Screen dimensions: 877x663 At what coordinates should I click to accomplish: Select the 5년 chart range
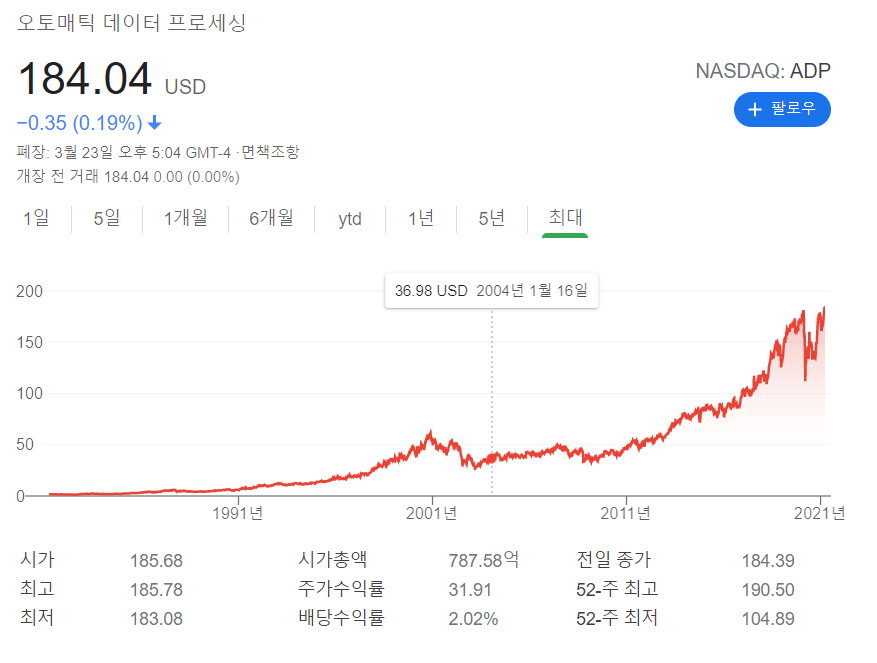point(490,218)
